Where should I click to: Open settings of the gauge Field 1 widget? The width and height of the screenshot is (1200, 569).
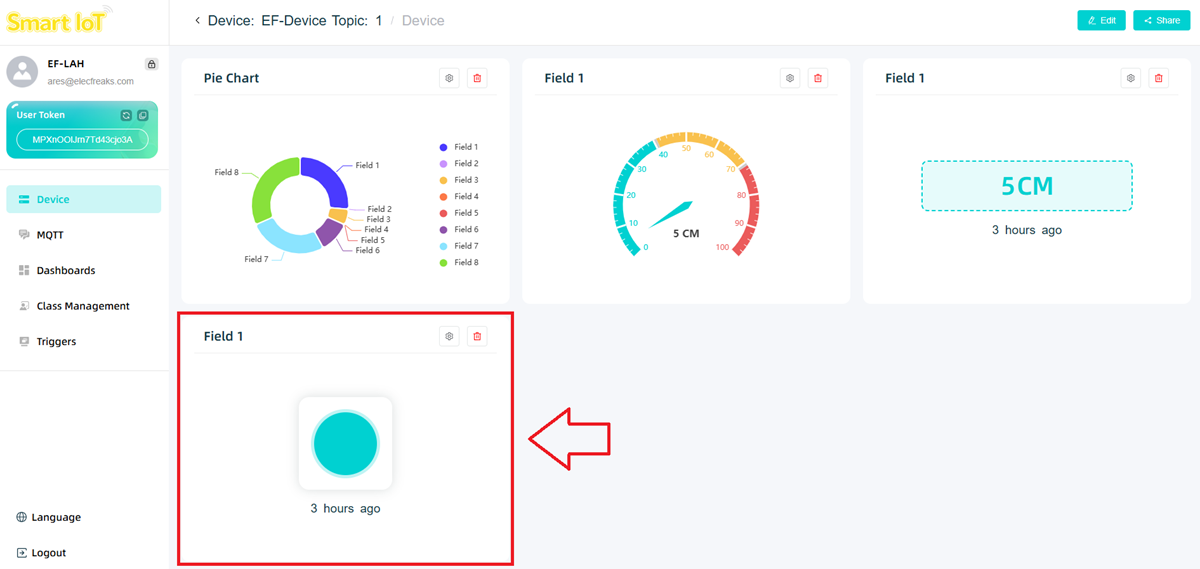(x=790, y=78)
